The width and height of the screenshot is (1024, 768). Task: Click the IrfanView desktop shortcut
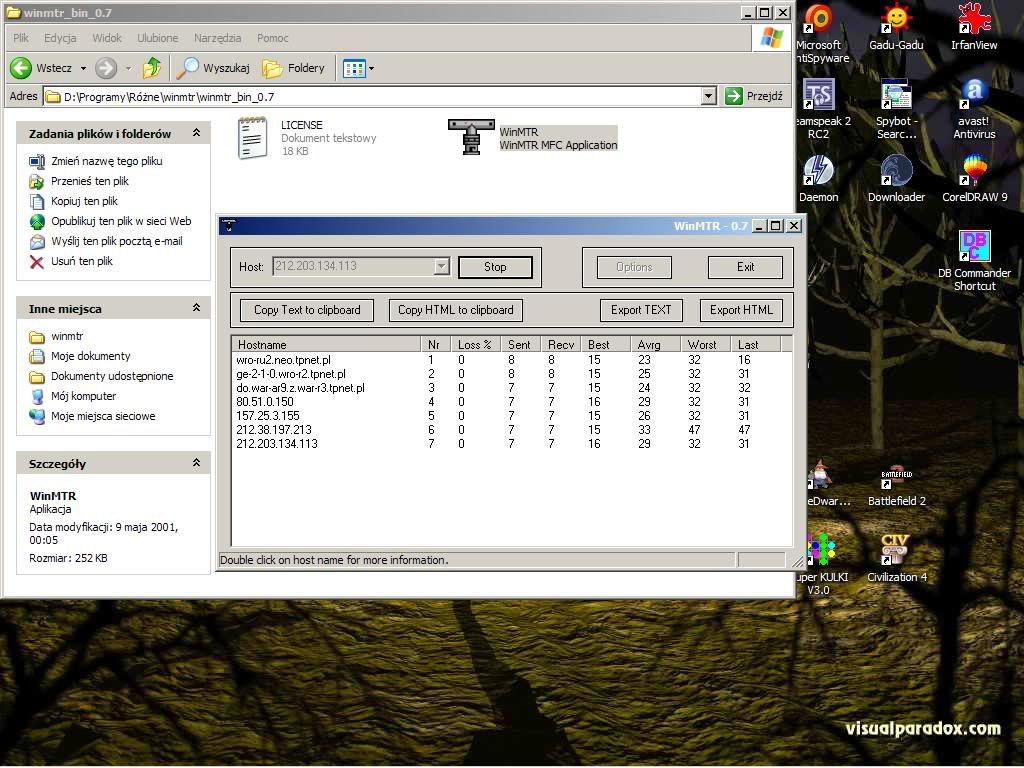click(x=973, y=20)
